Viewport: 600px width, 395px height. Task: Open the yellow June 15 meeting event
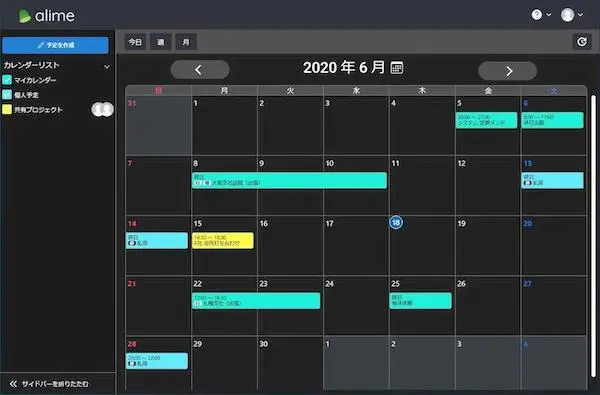[x=223, y=240]
